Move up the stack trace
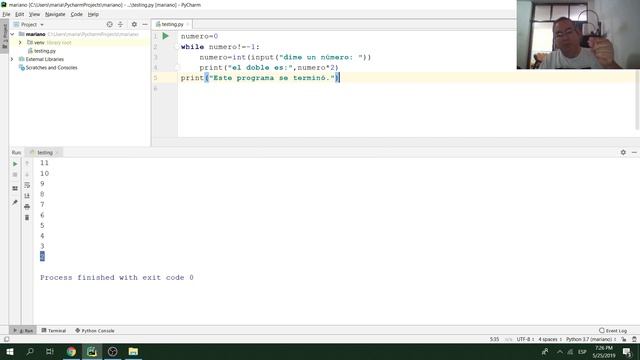 pos(27,163)
